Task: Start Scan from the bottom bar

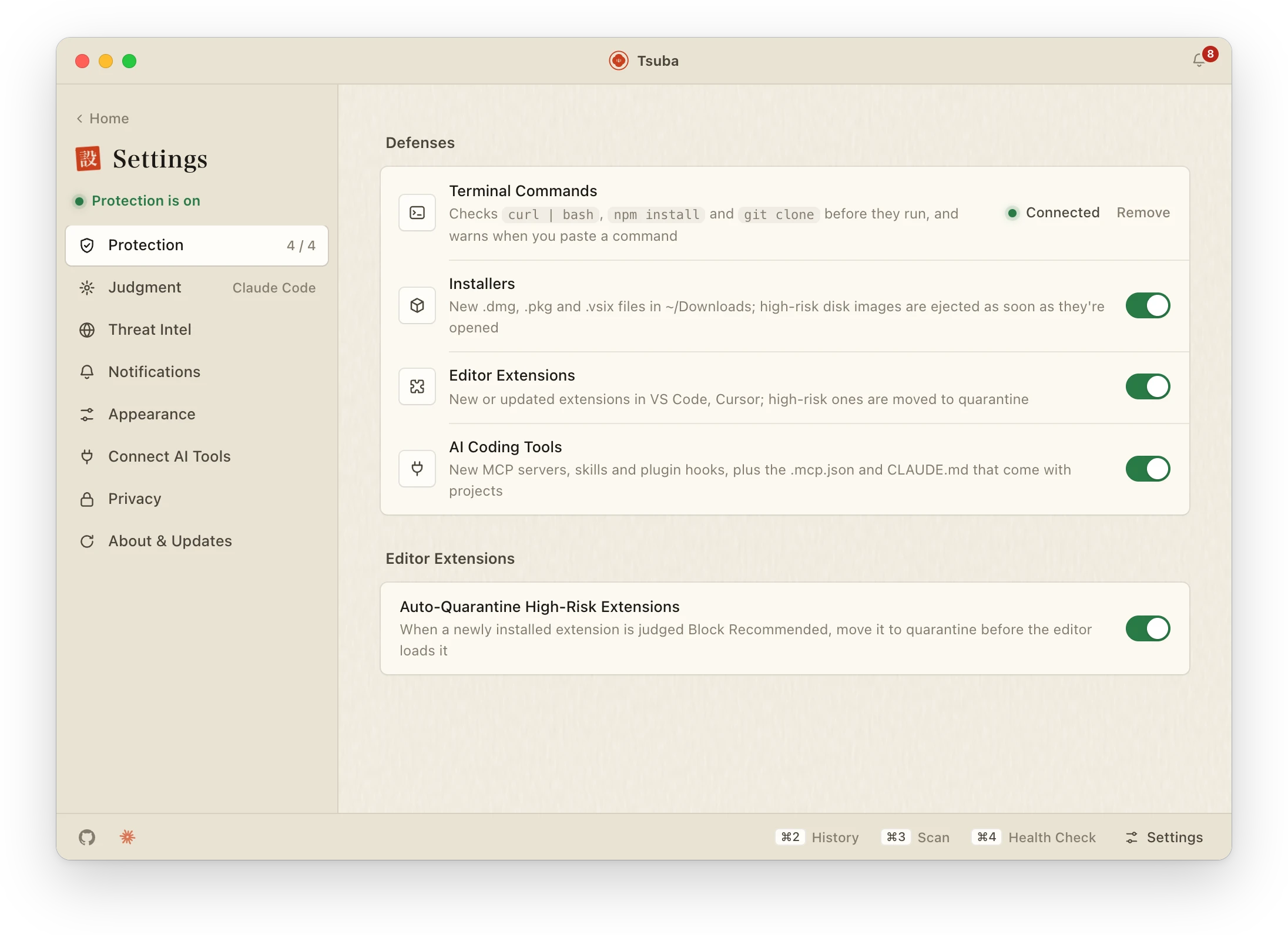Action: 915,837
